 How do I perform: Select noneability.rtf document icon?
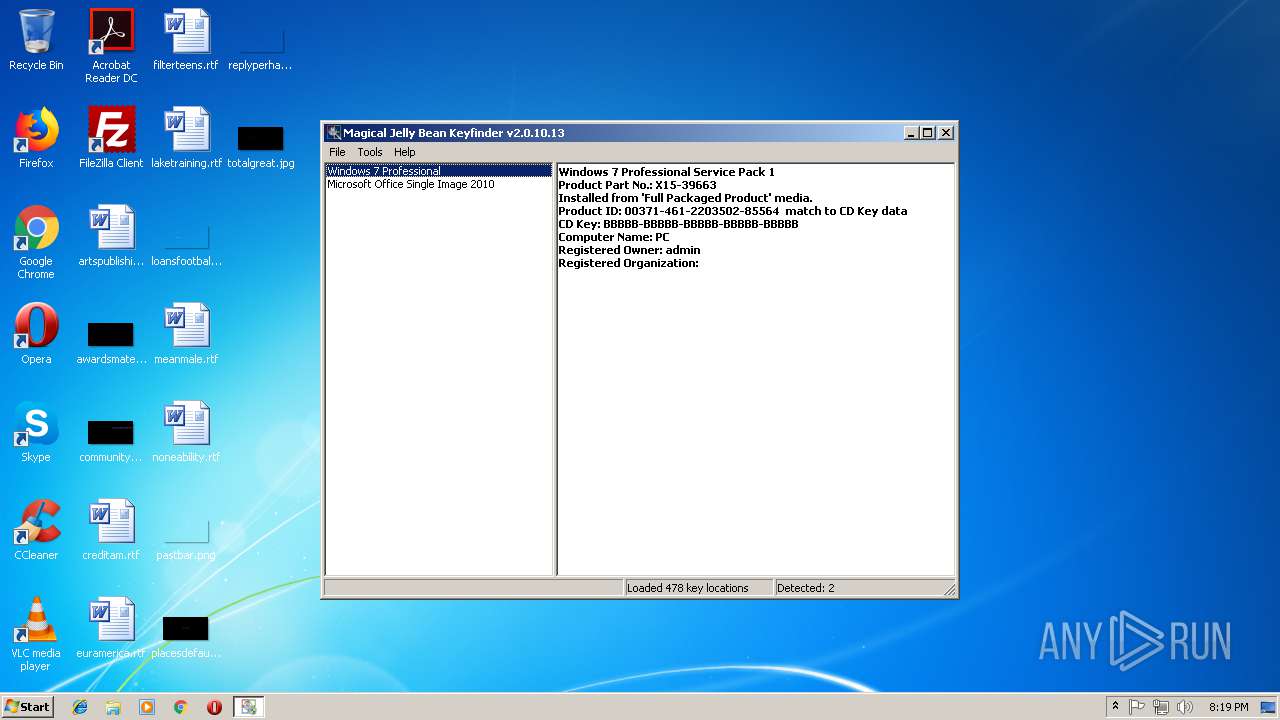point(186,432)
